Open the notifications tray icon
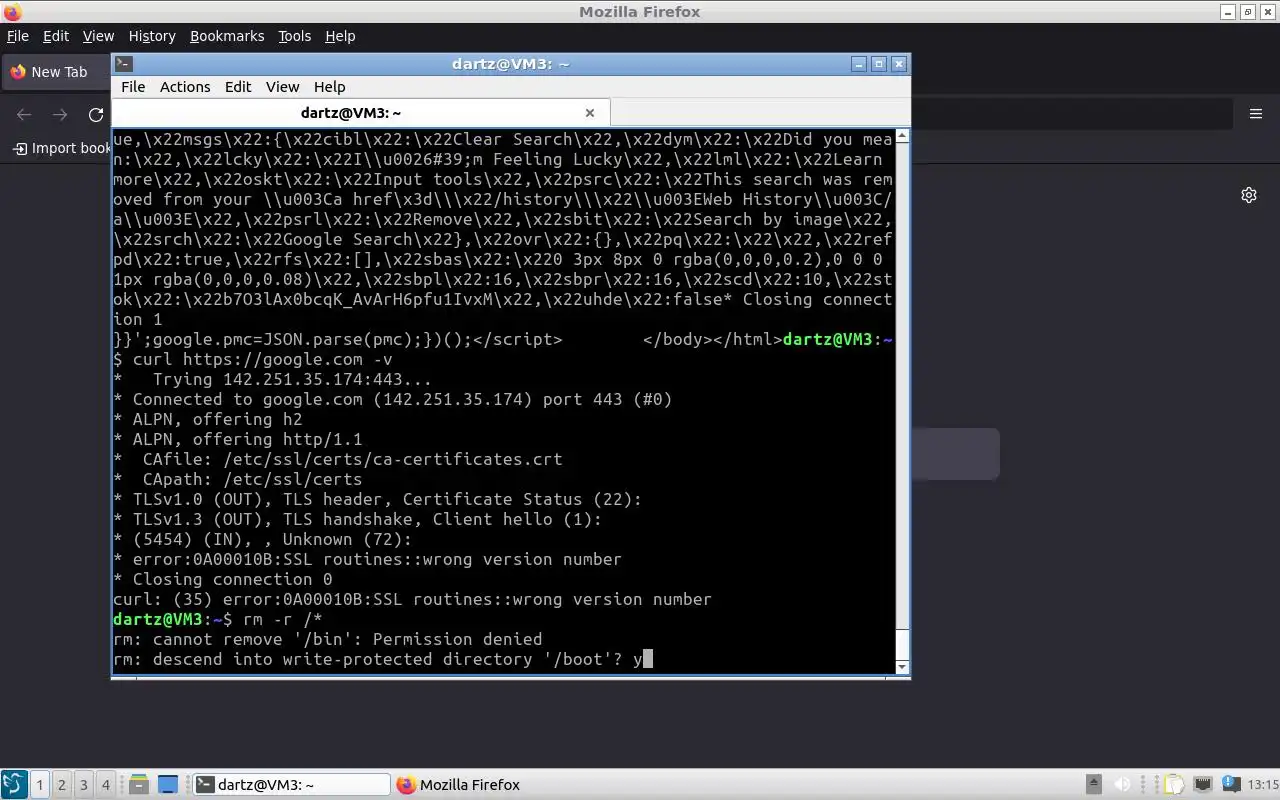 click(1230, 785)
